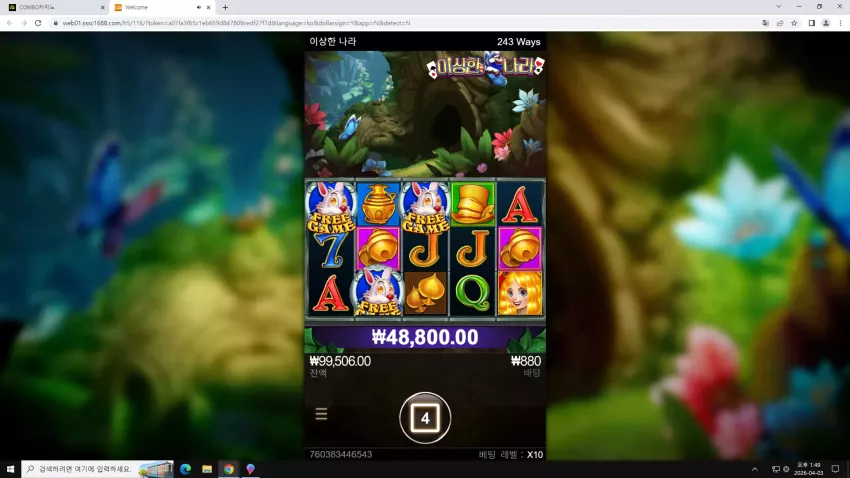Open Microsoft Edge from the taskbar
850x478 pixels.
coord(185,469)
